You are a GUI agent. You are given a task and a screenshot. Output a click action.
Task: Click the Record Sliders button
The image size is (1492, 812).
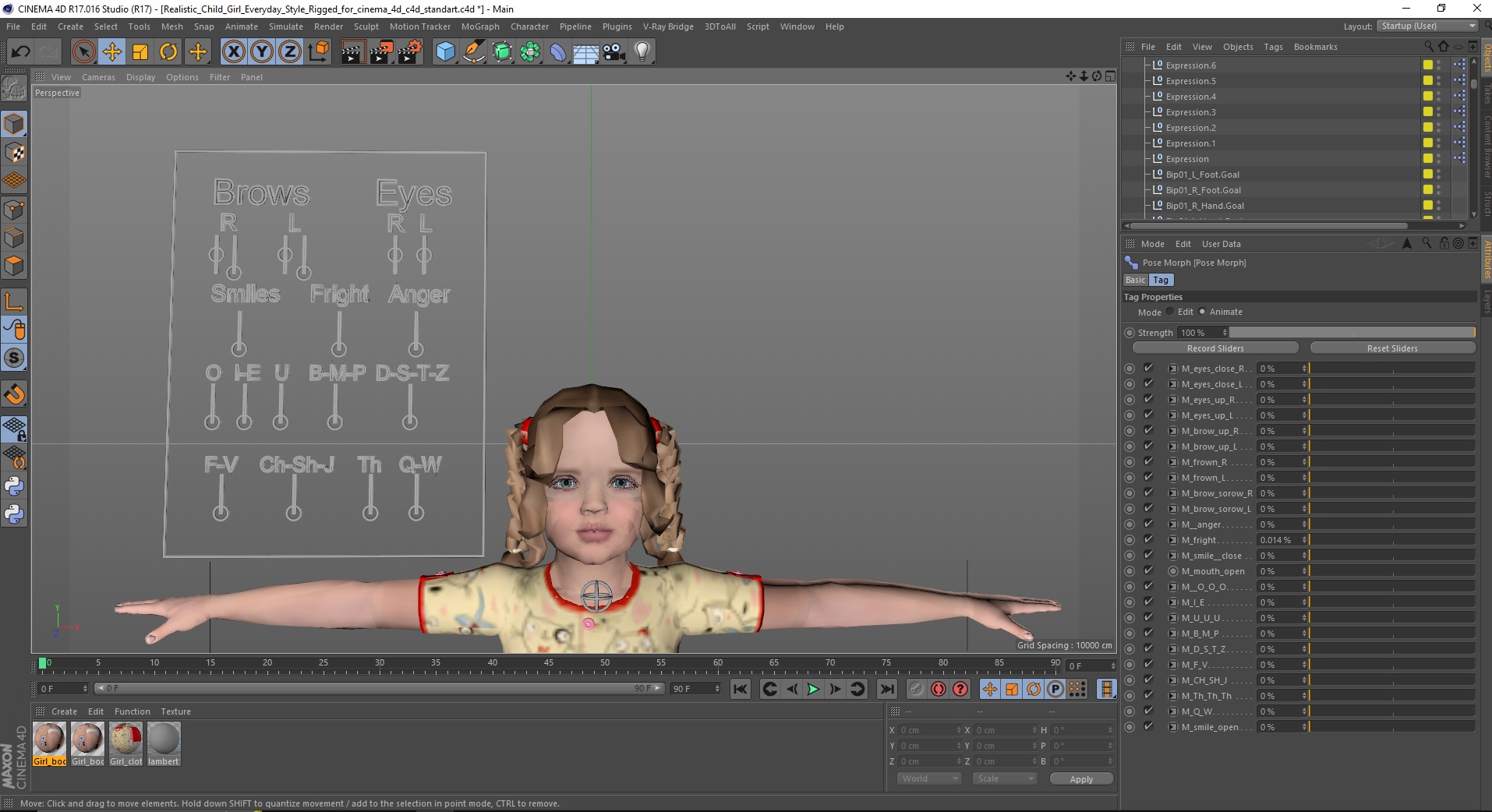coord(1215,348)
